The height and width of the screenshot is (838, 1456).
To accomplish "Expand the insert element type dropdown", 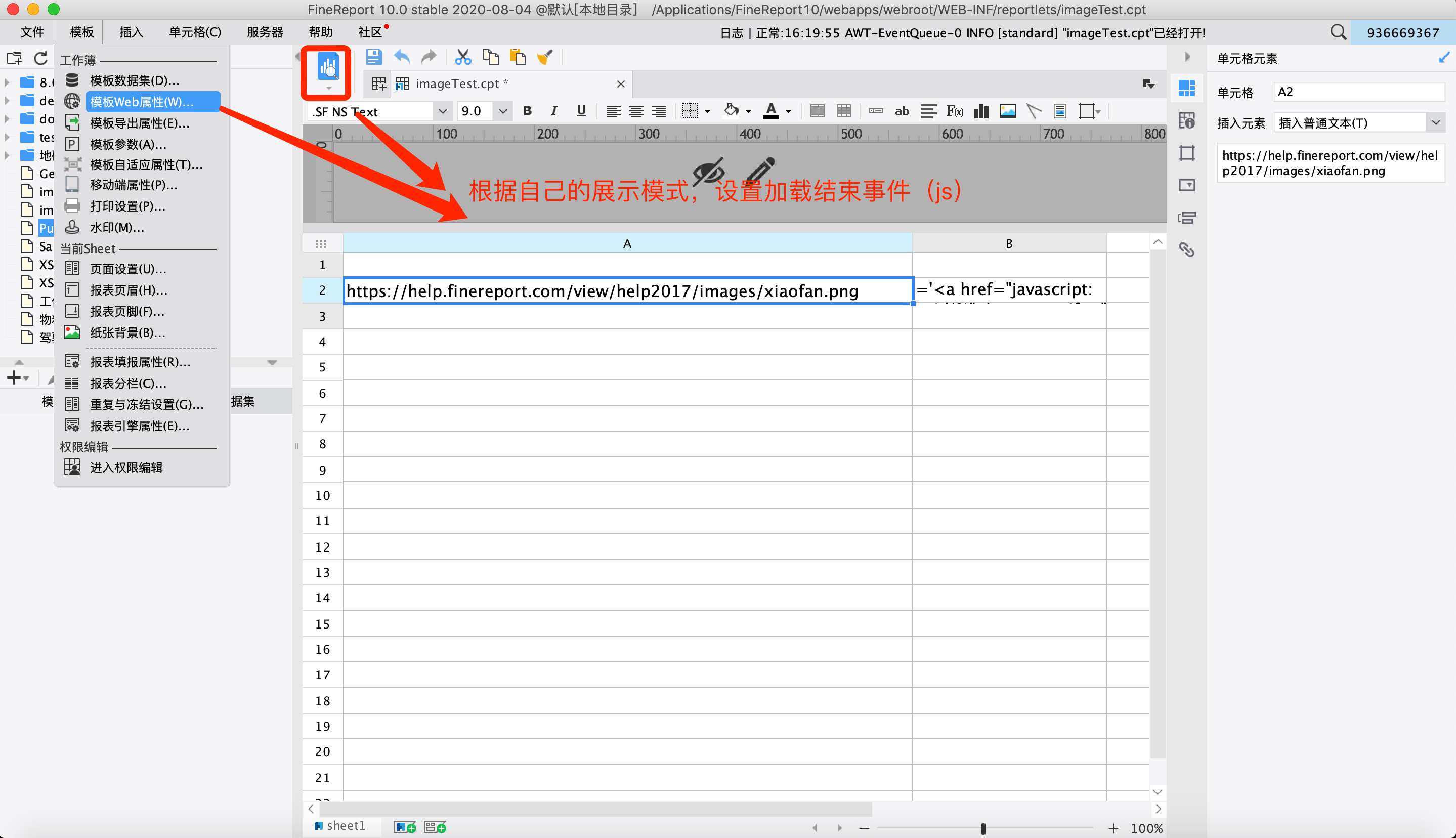I will [x=1435, y=123].
